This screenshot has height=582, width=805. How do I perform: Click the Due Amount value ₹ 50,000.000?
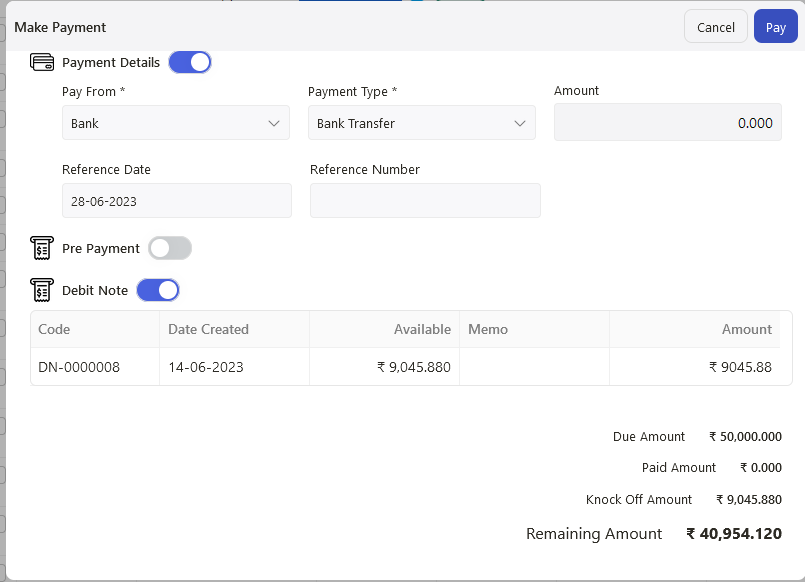coord(745,437)
